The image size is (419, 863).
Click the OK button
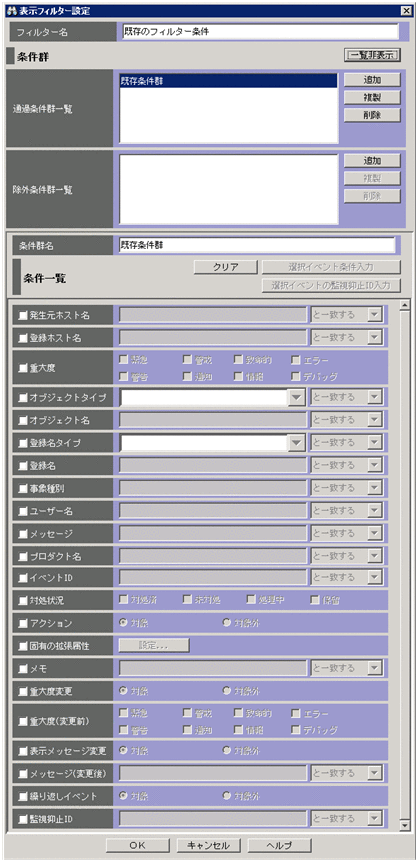point(138,845)
